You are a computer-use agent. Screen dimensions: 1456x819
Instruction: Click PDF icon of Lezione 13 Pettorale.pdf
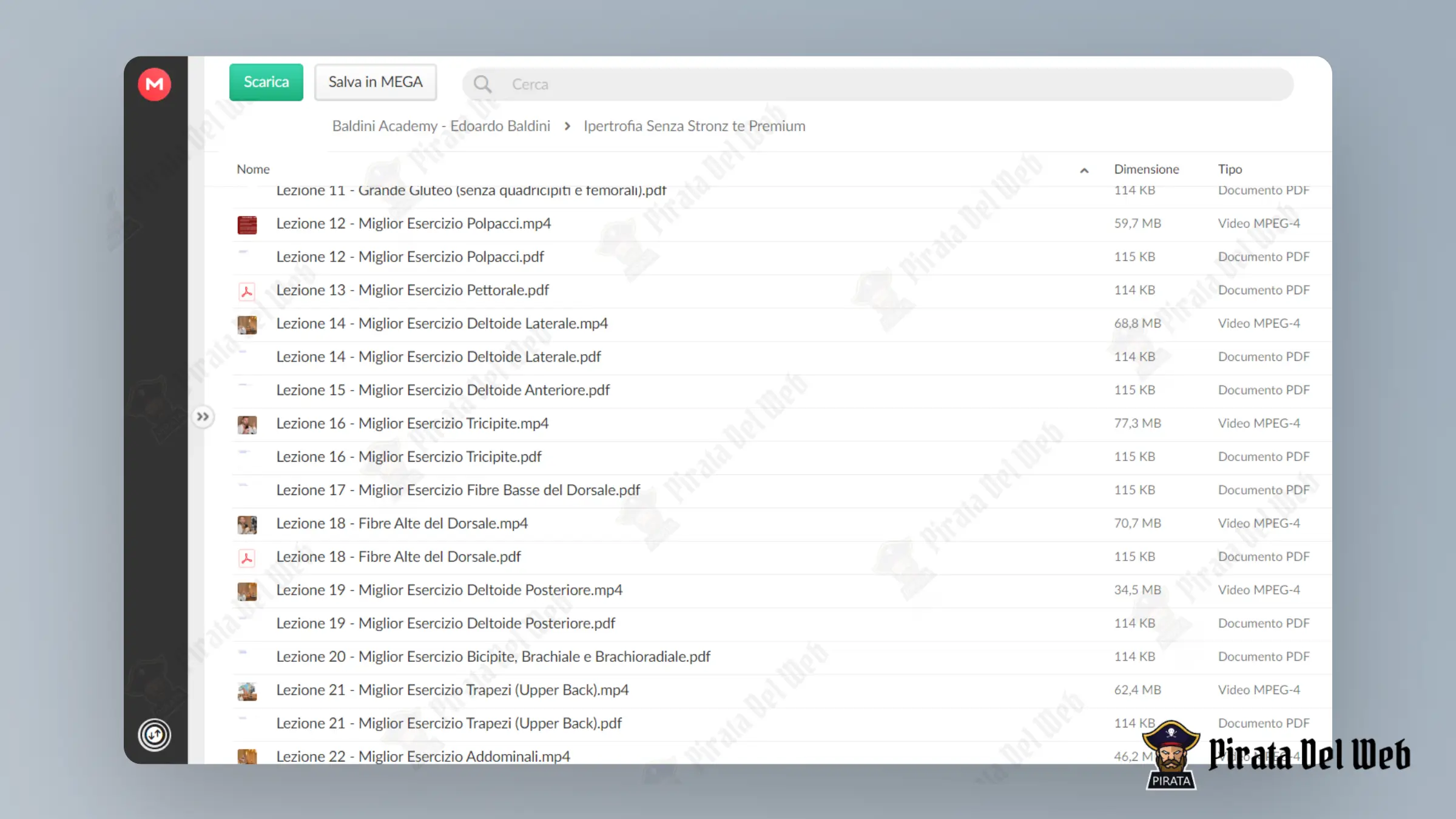point(247,291)
